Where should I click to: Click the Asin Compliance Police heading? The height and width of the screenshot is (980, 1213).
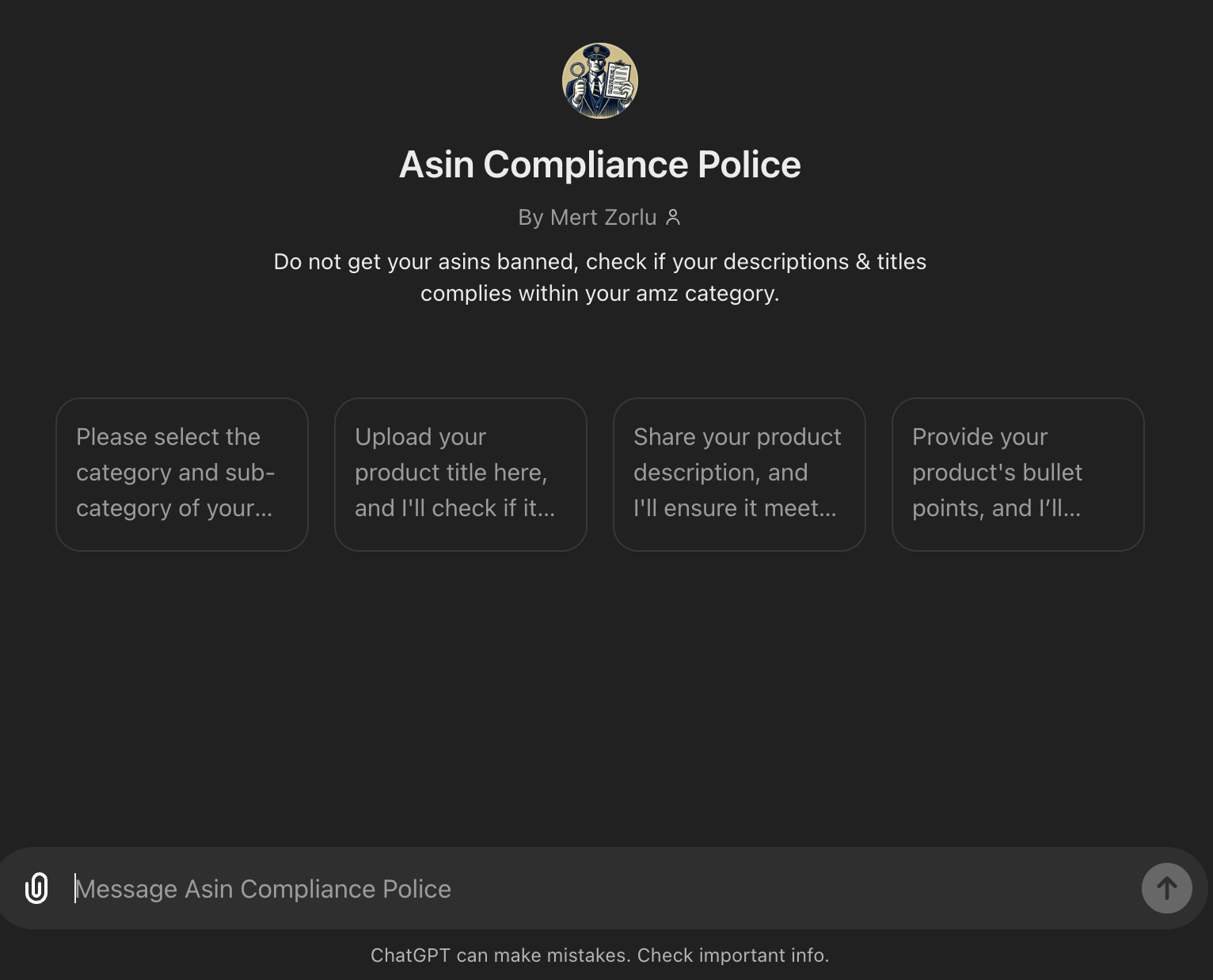[599, 165]
